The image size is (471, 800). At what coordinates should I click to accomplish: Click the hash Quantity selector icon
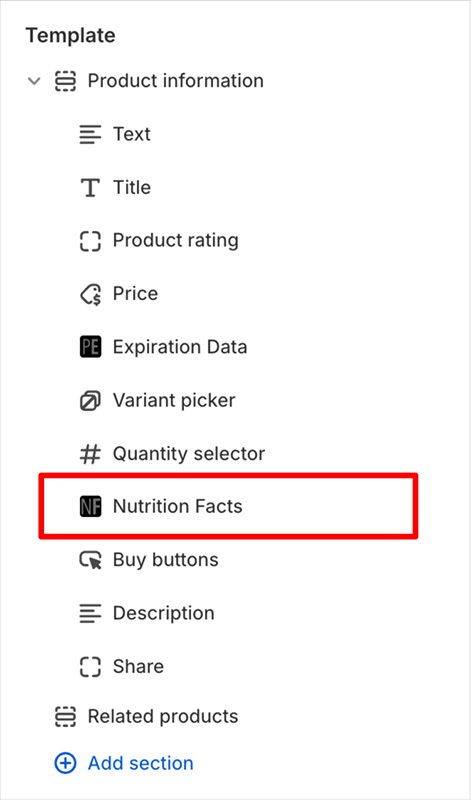point(90,454)
